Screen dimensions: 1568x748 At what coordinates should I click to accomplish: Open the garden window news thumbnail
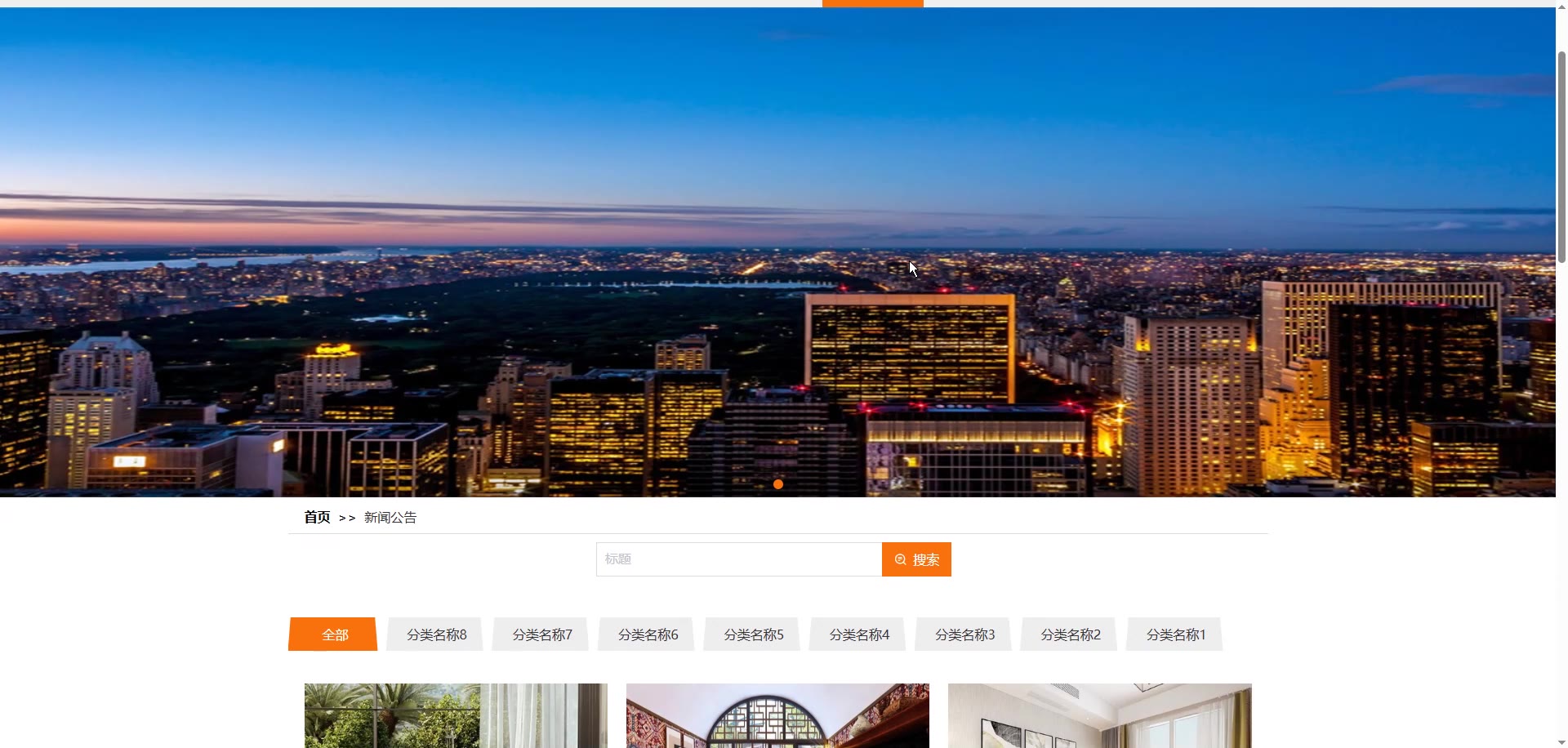click(456, 715)
